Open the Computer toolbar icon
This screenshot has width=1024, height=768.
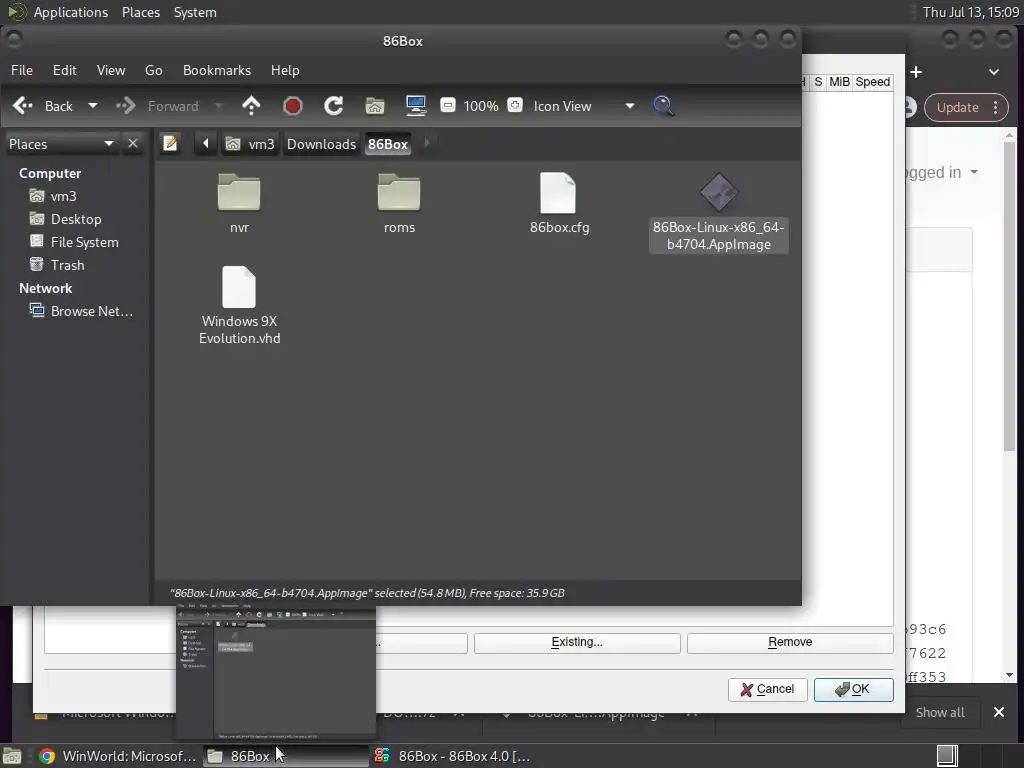[416, 106]
